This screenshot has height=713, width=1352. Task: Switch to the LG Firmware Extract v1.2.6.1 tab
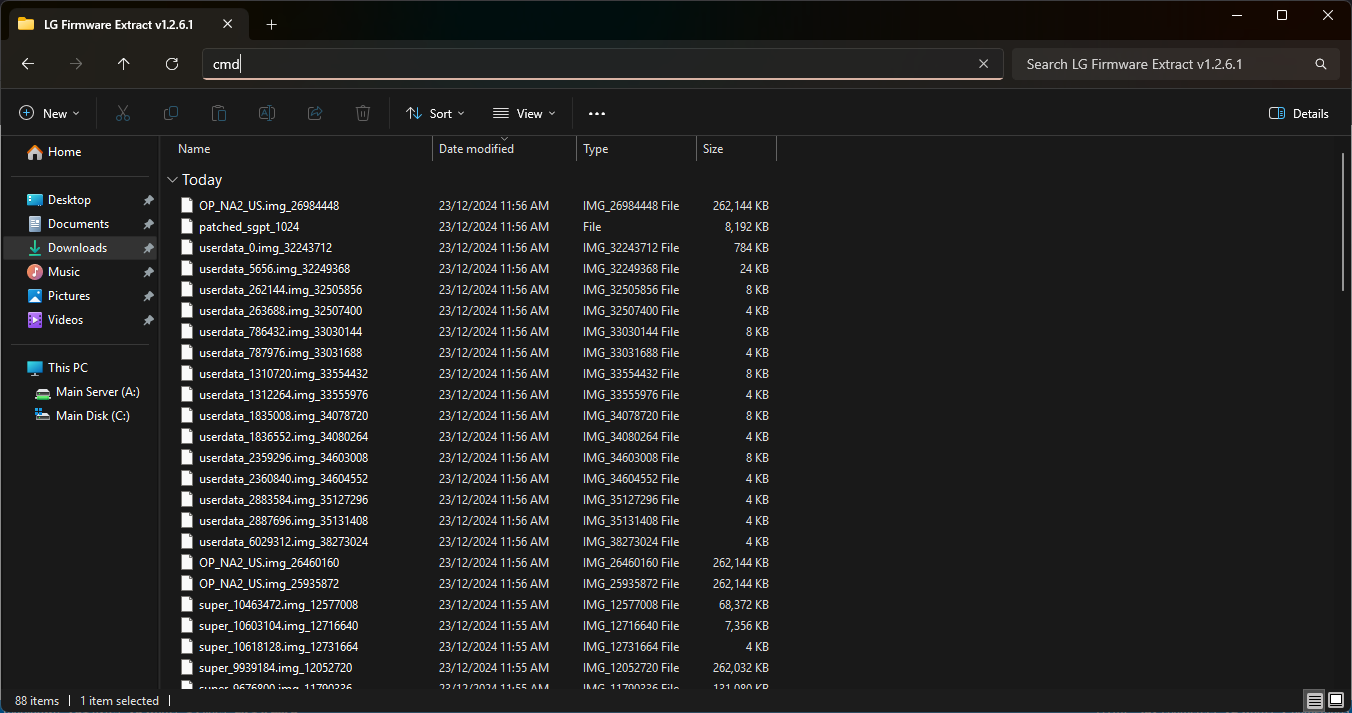(x=120, y=24)
